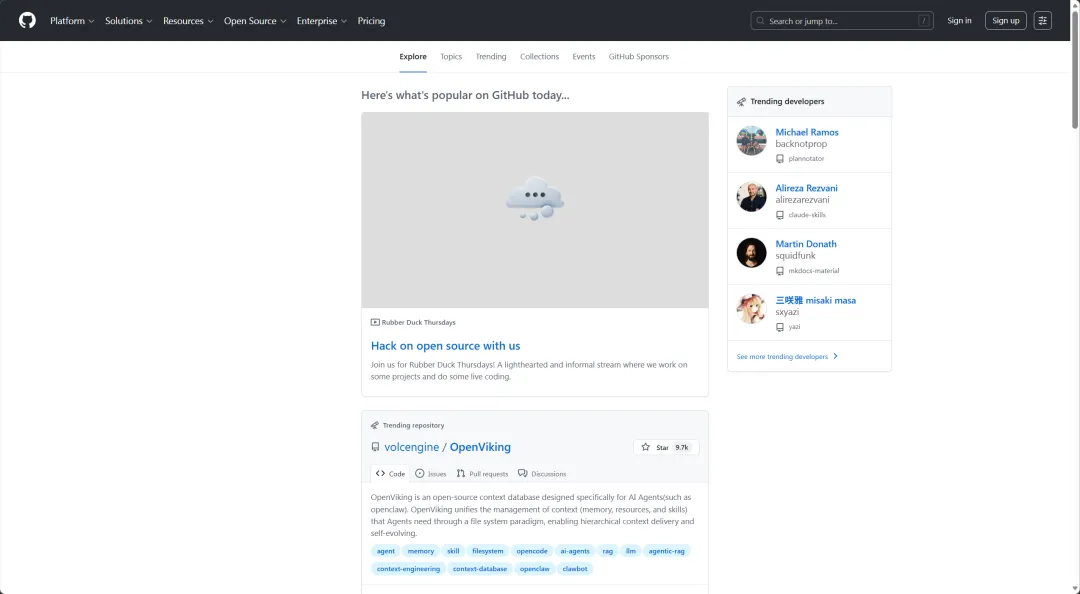The width and height of the screenshot is (1080, 594).
Task: Click the filesystem topic tag
Action: point(488,551)
